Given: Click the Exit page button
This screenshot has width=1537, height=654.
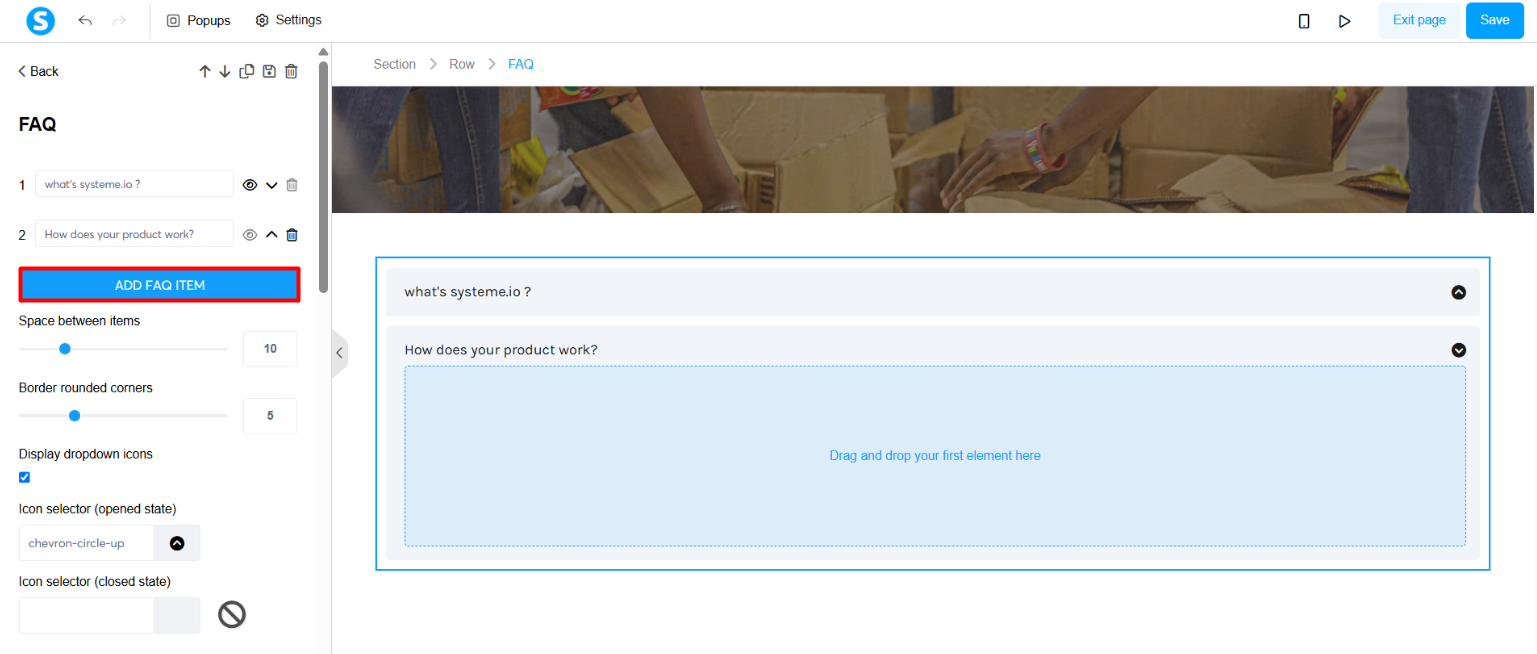Looking at the screenshot, I should (1419, 20).
